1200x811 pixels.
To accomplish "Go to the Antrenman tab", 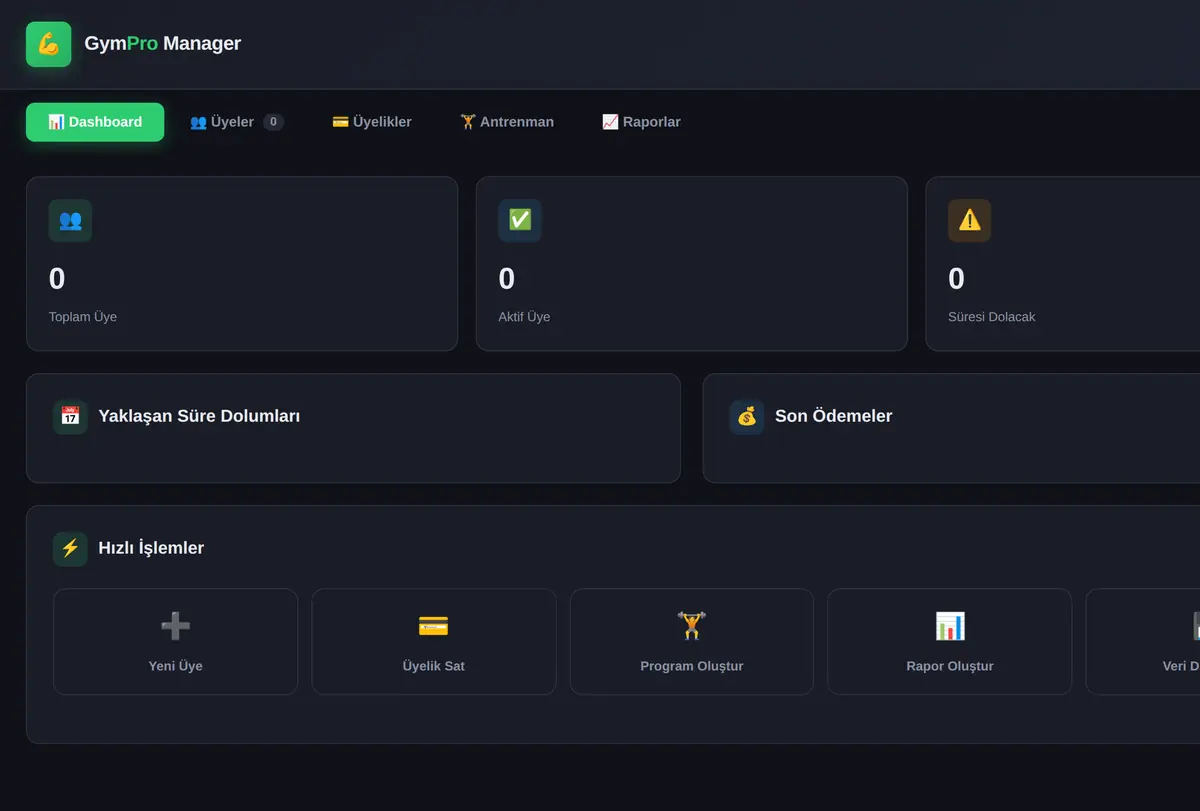I will click(x=507, y=122).
